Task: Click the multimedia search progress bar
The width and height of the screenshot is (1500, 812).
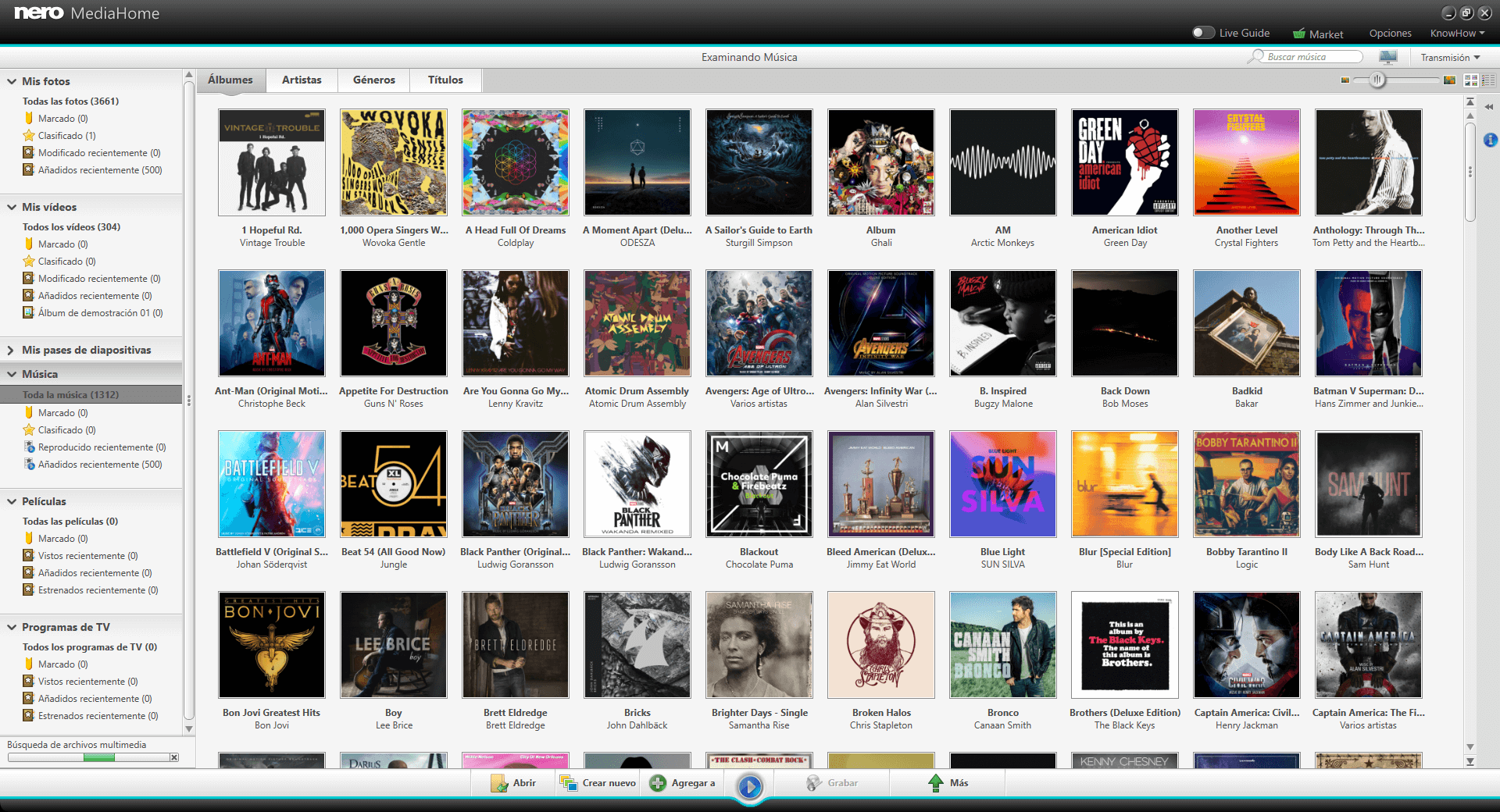Action: pyautogui.click(x=87, y=757)
